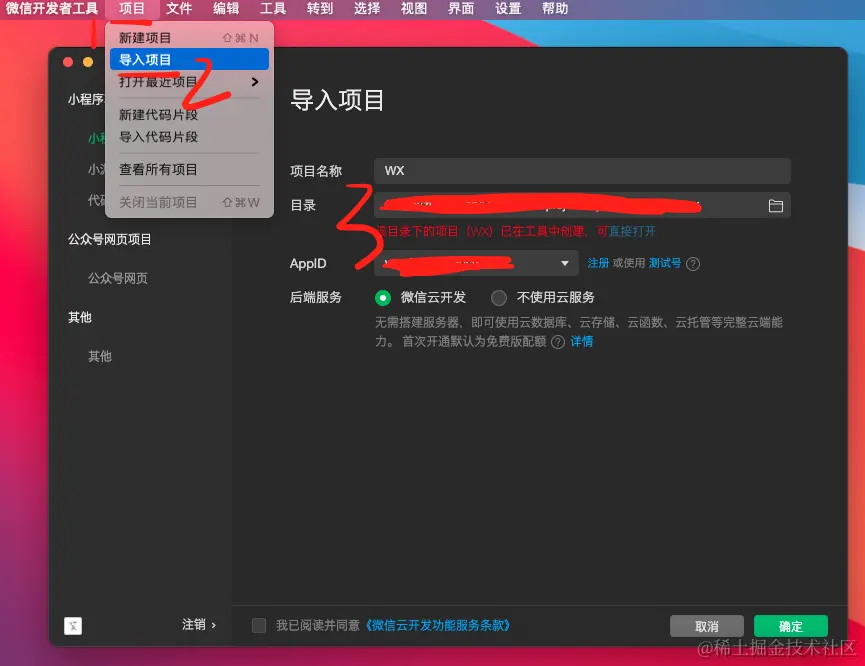Click help icon next to 测试号
Image resolution: width=865 pixels, height=666 pixels.
click(693, 264)
